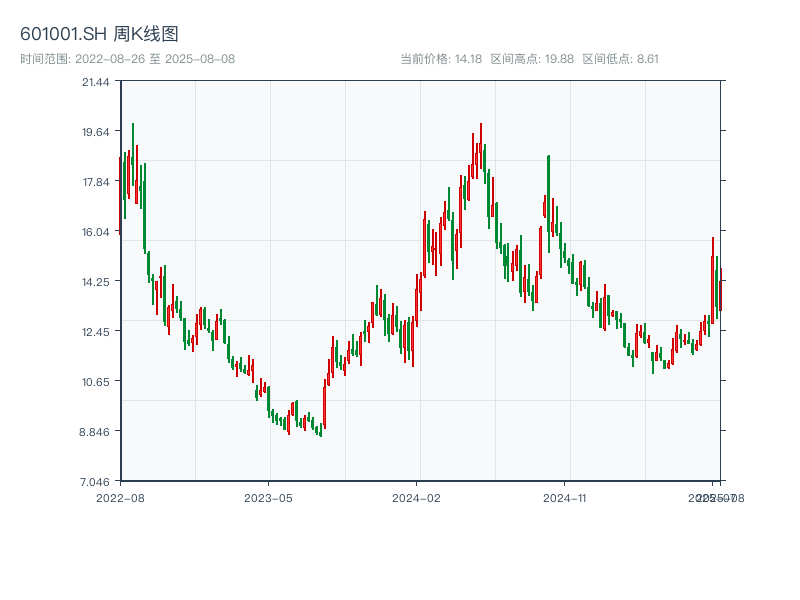The height and width of the screenshot is (600, 800).
Task: Click the tall green candle at late 2024 spike
Action: tap(549, 204)
